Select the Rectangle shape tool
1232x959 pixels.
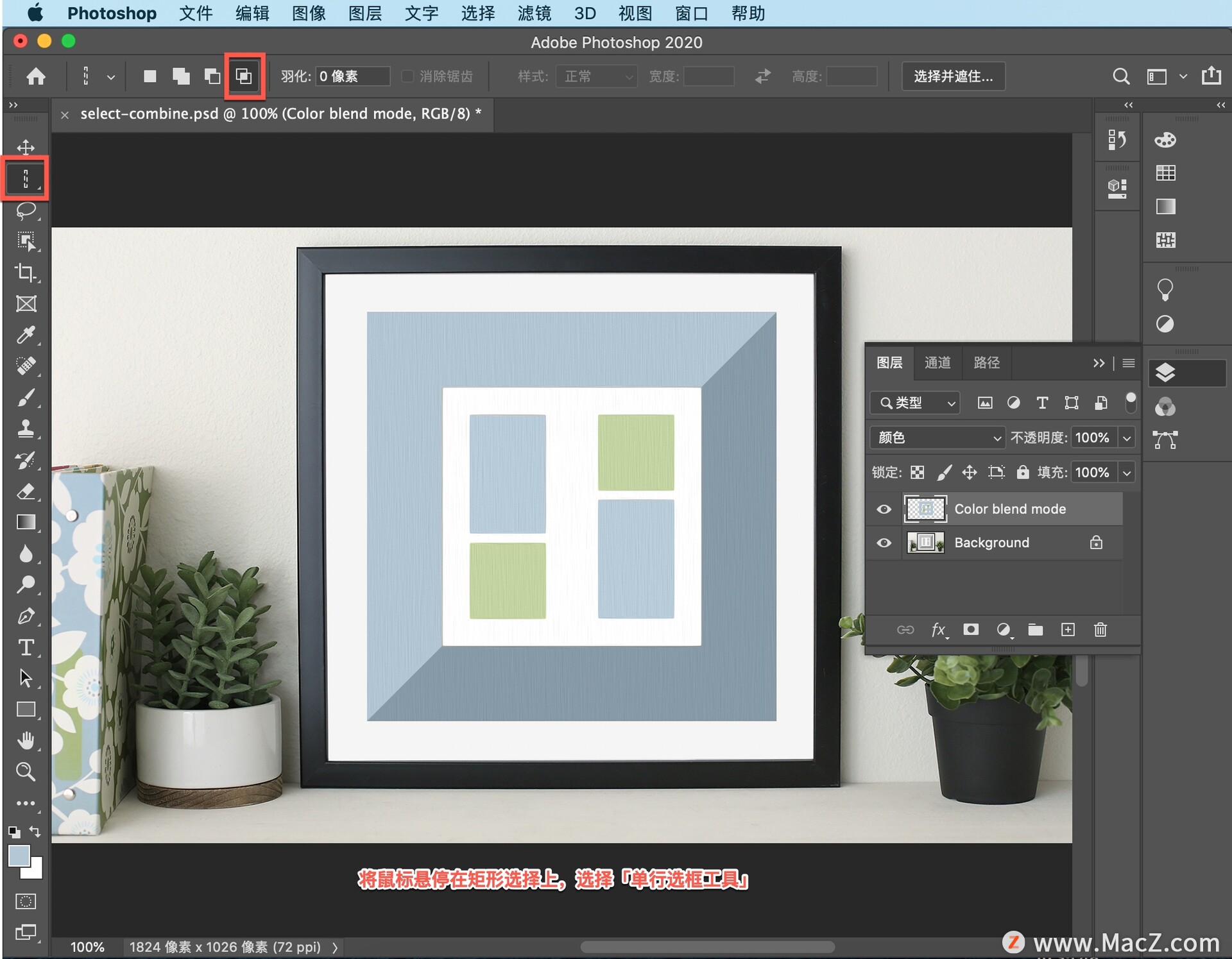click(x=26, y=709)
